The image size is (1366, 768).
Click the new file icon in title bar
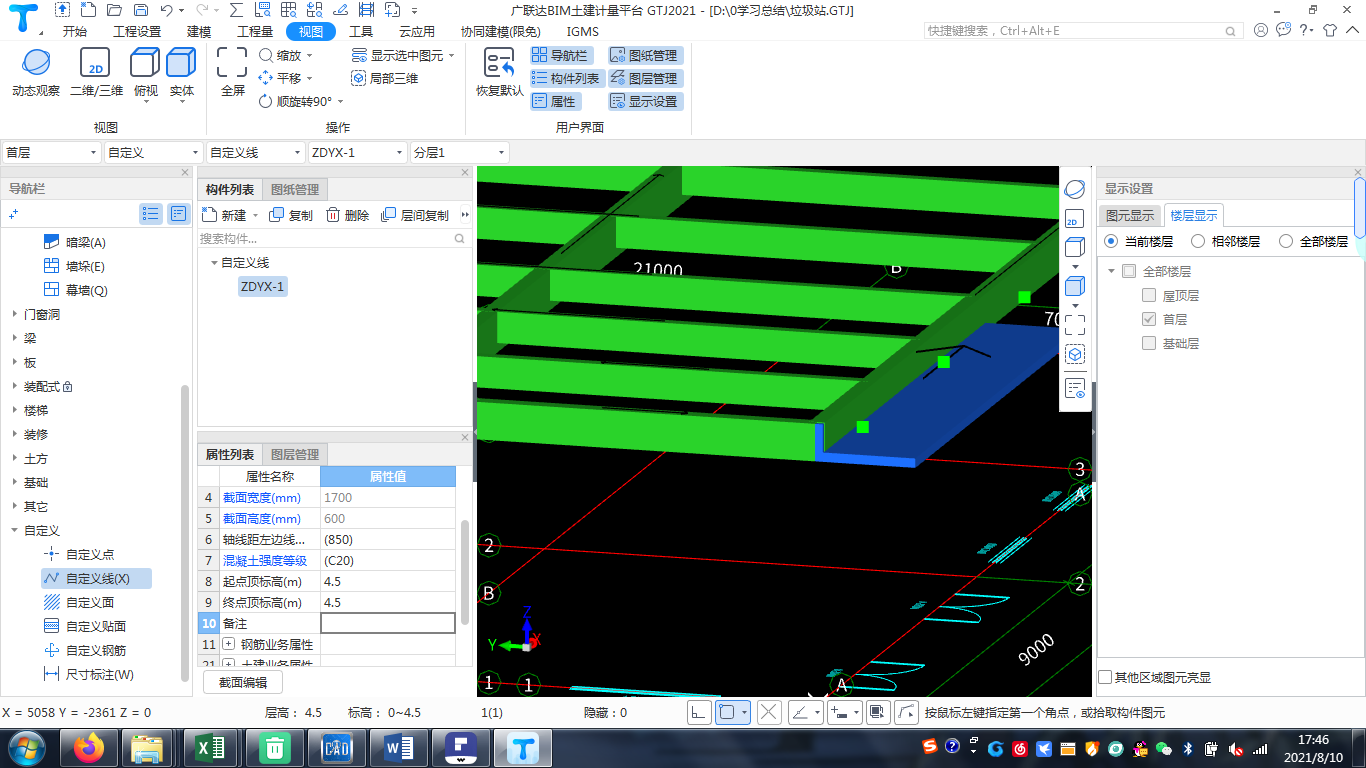click(89, 10)
